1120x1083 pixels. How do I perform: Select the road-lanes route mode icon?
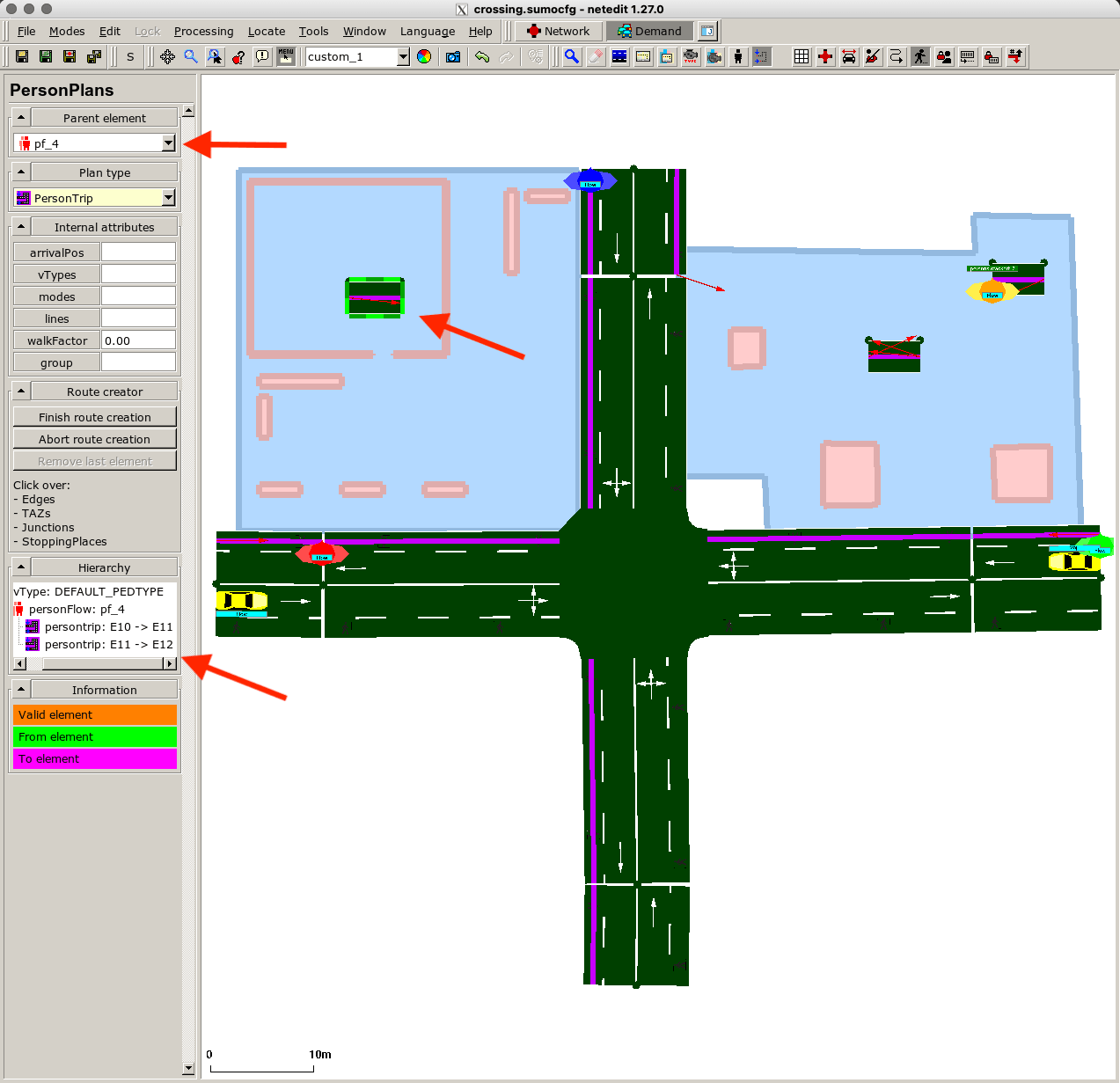coord(619,56)
